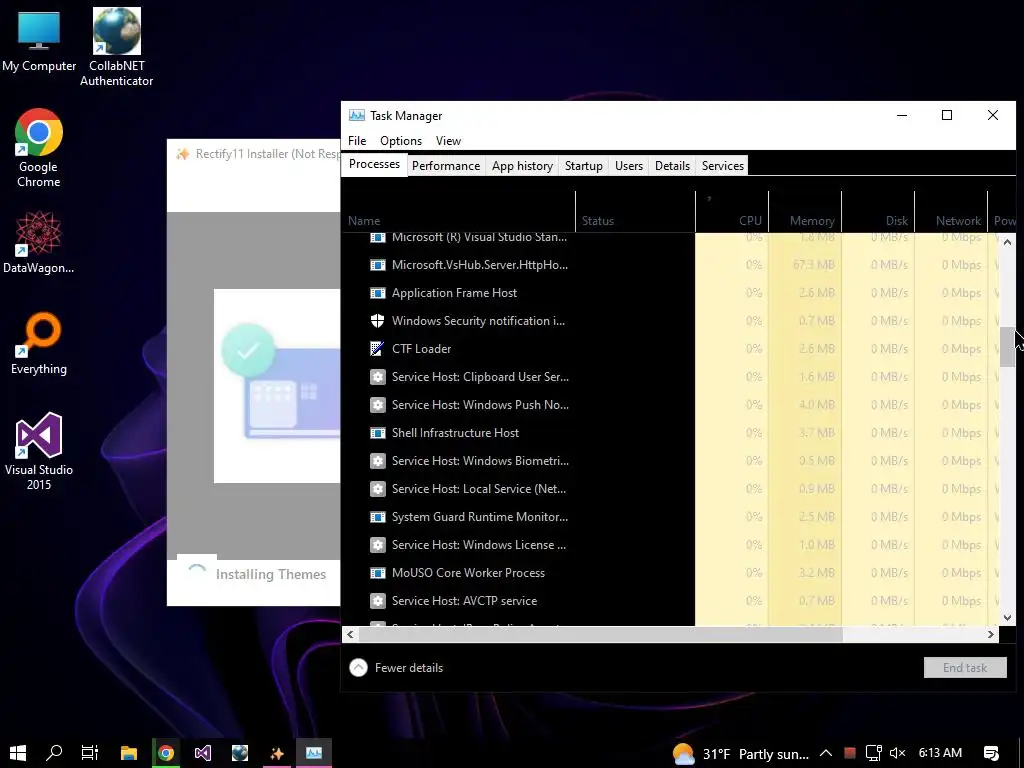Click the Windows License service gear icon

point(377,545)
